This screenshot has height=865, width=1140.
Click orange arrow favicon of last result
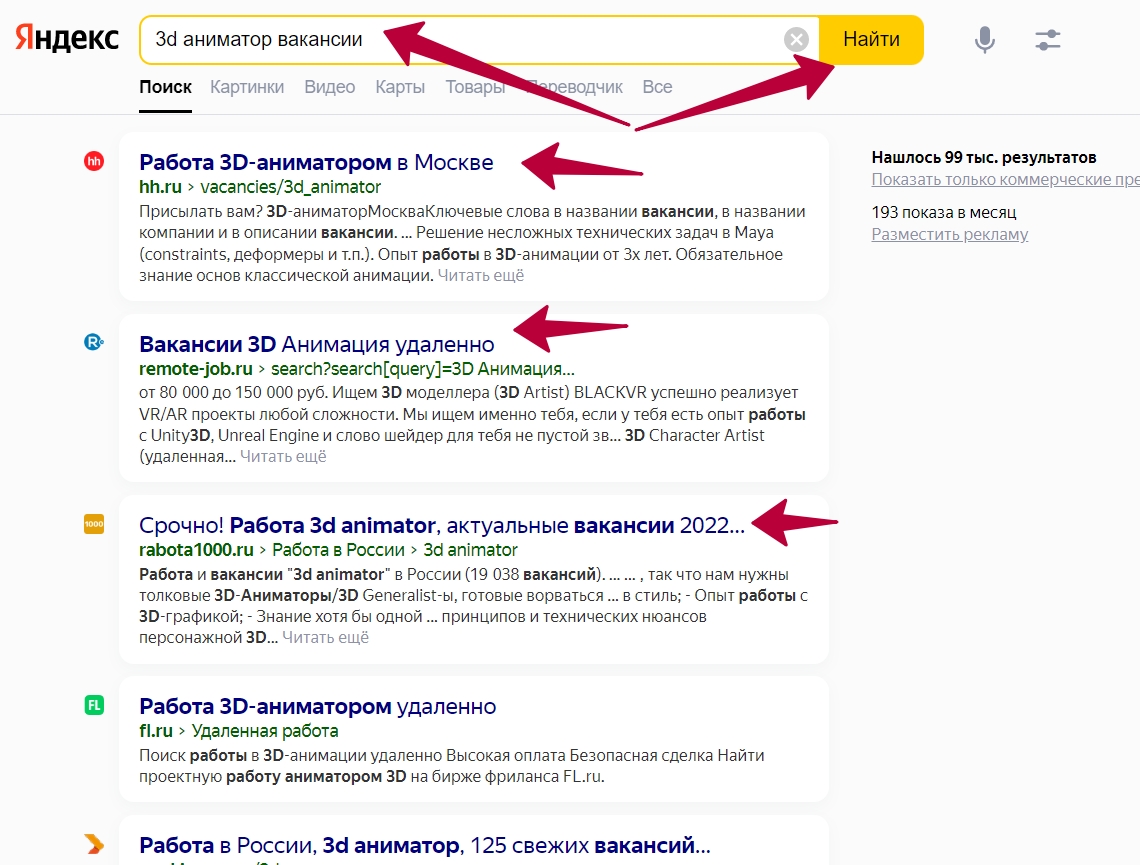(x=94, y=844)
